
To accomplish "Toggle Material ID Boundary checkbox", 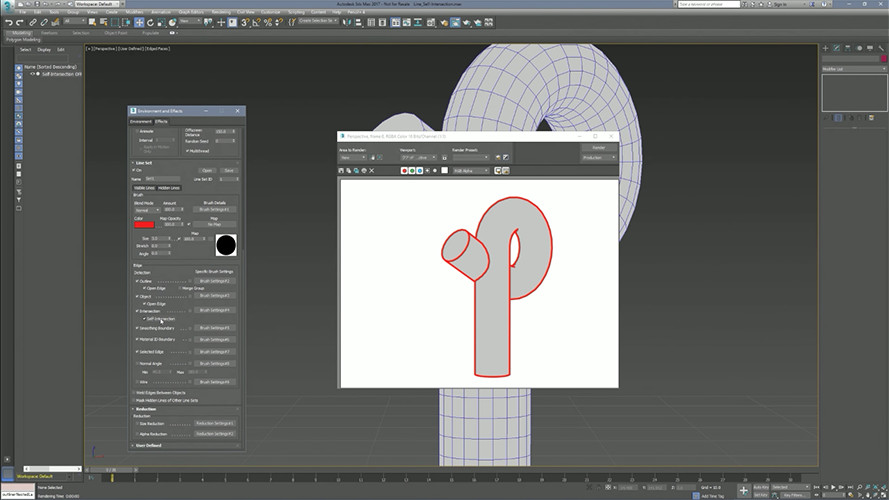I will pos(137,340).
